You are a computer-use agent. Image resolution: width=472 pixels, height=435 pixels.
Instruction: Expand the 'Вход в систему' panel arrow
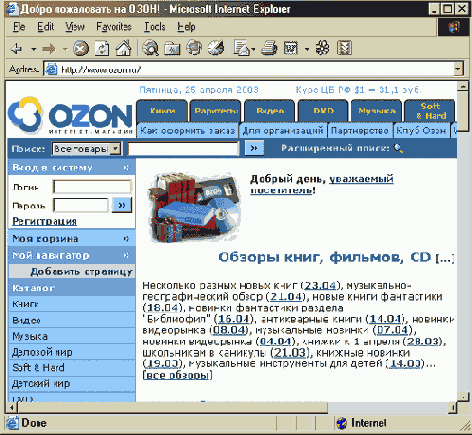[x=126, y=168]
